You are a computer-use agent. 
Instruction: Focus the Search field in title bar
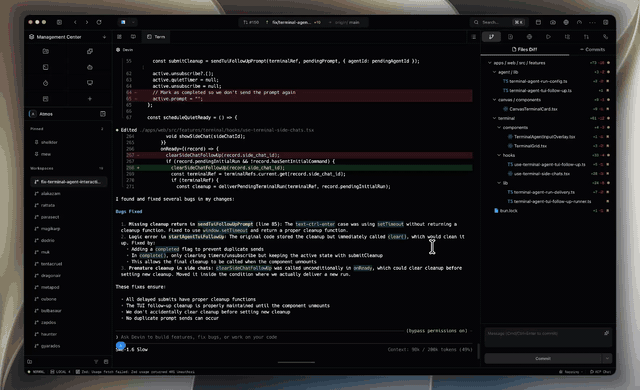498,22
